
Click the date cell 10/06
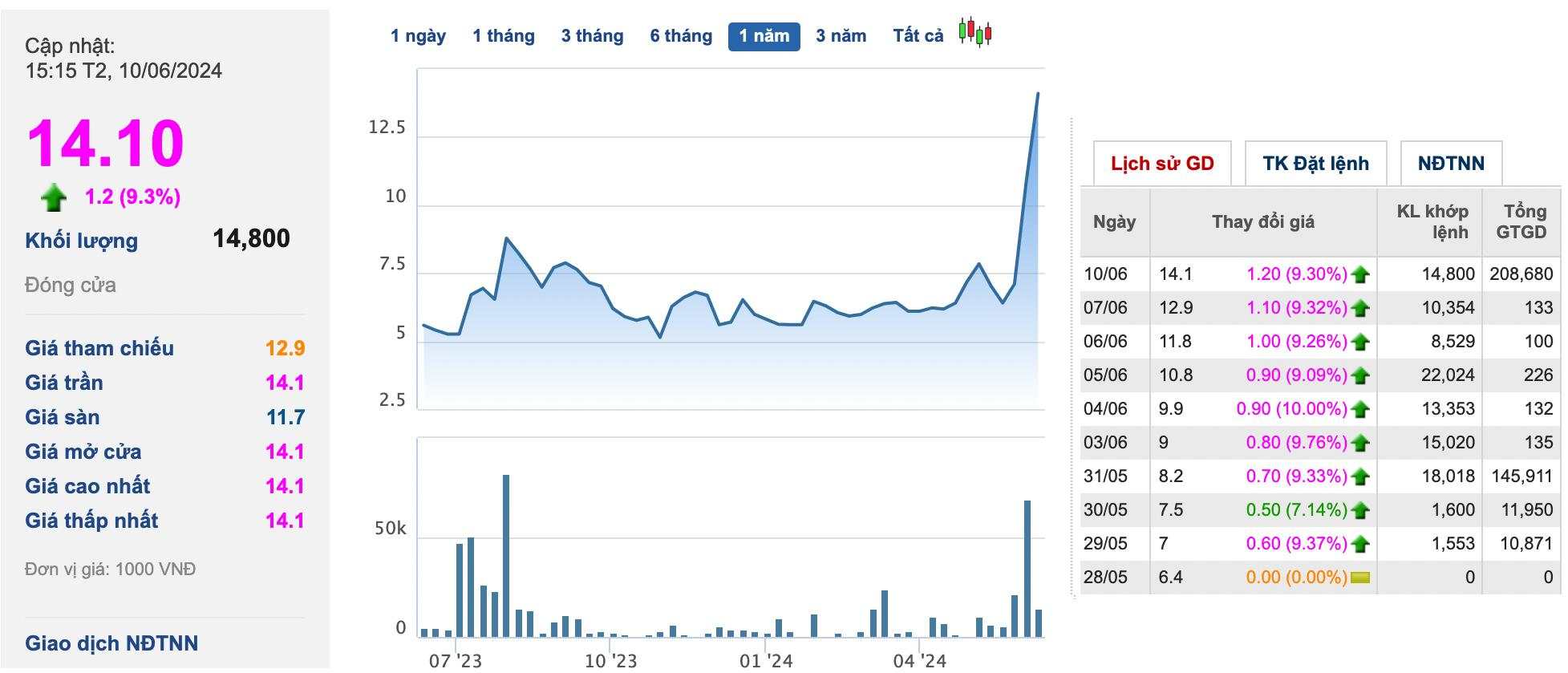pos(1105,274)
